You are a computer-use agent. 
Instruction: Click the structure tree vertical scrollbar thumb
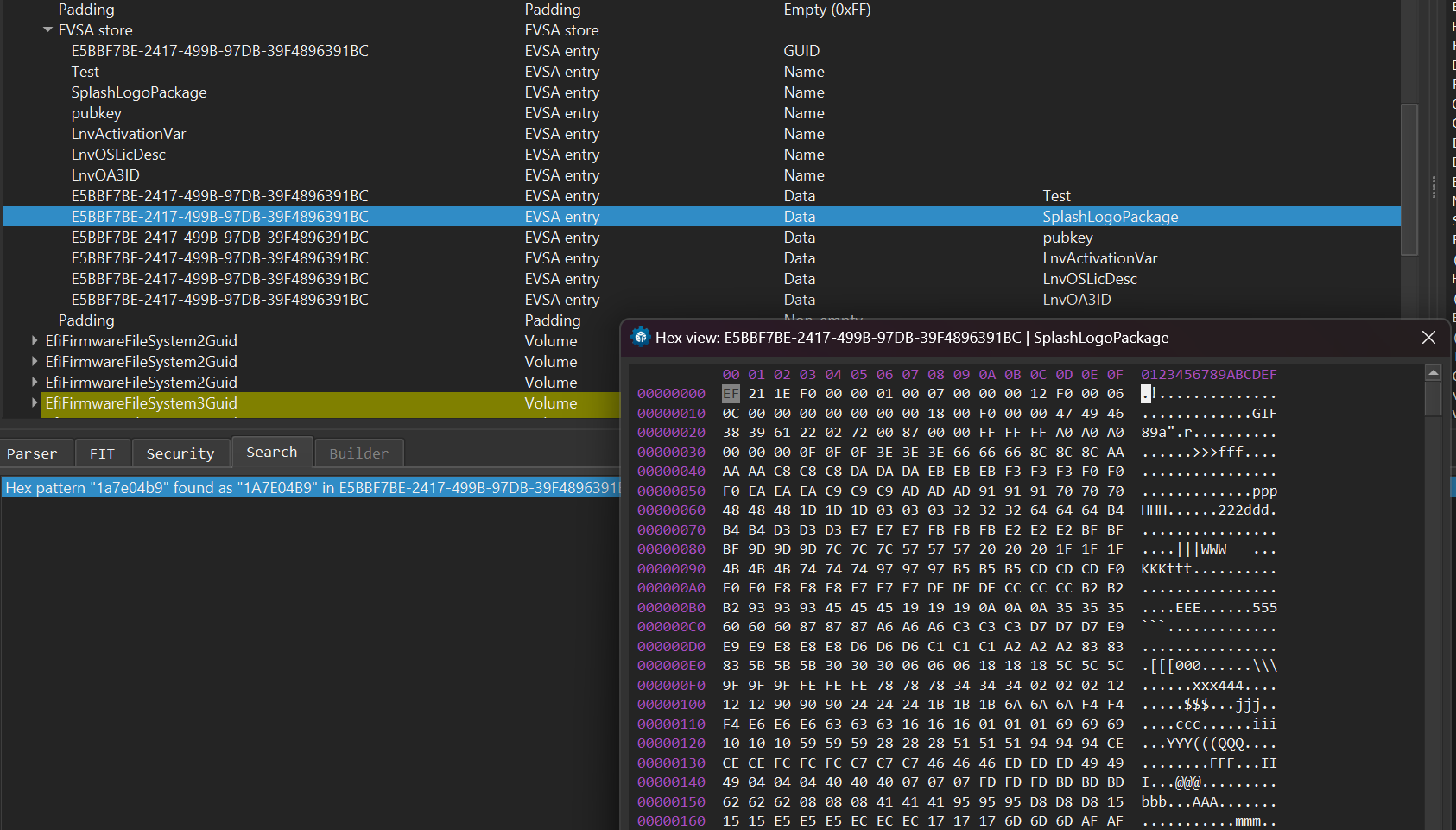pyautogui.click(x=1409, y=180)
